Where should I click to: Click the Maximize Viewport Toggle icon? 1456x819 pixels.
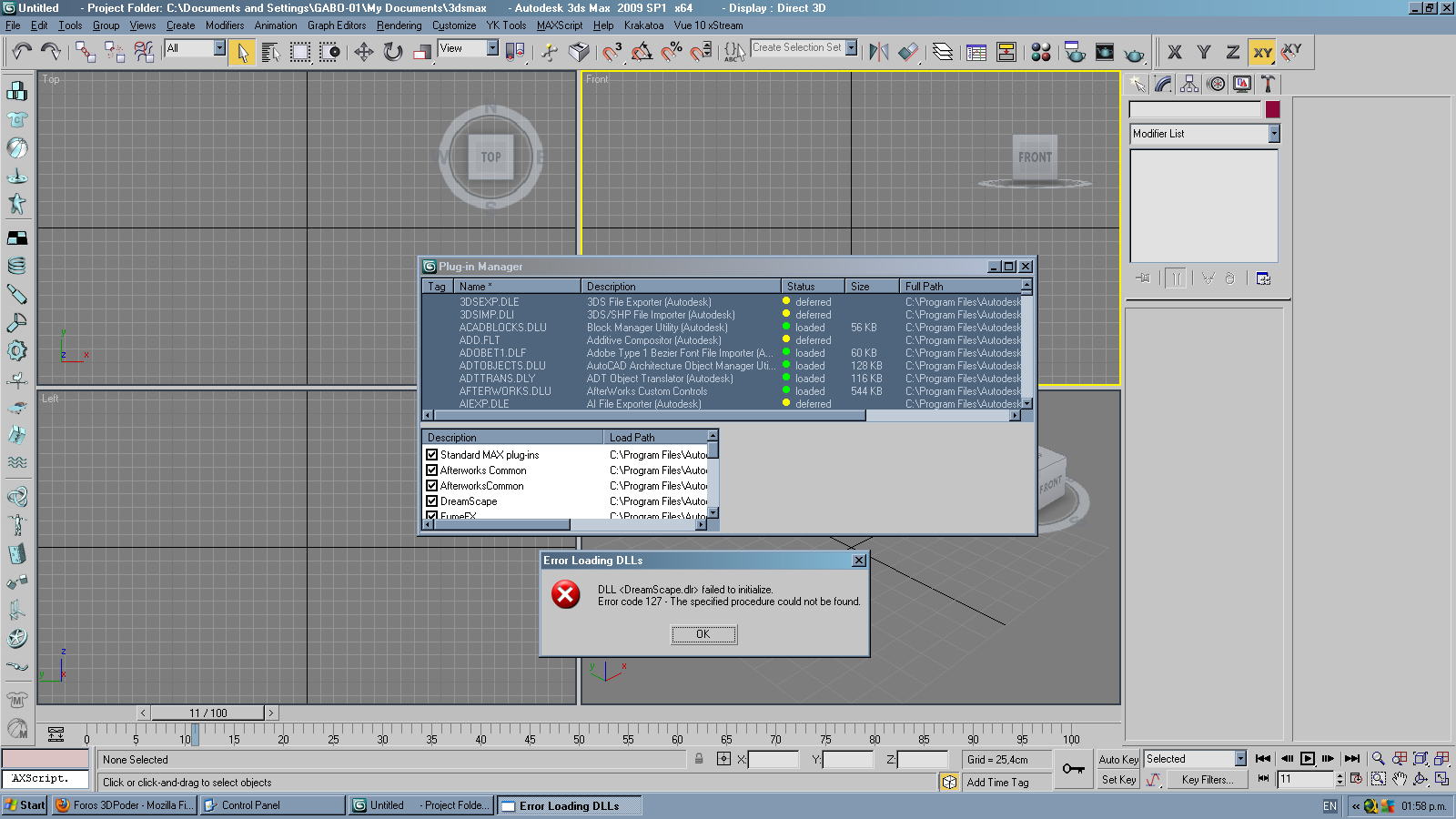(x=1441, y=779)
